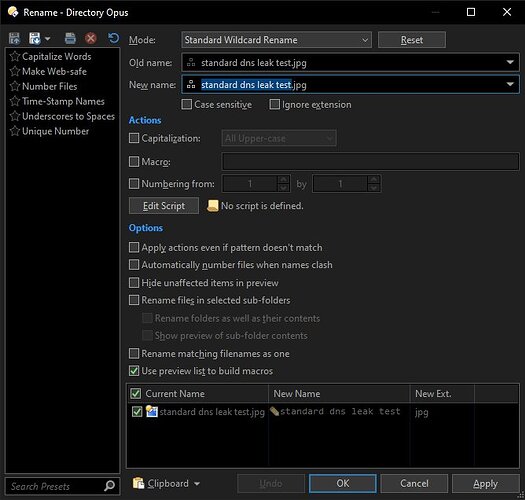The height and width of the screenshot is (500, 525).
Task: Click the print icon in the presets toolbar
Action: pos(70,39)
